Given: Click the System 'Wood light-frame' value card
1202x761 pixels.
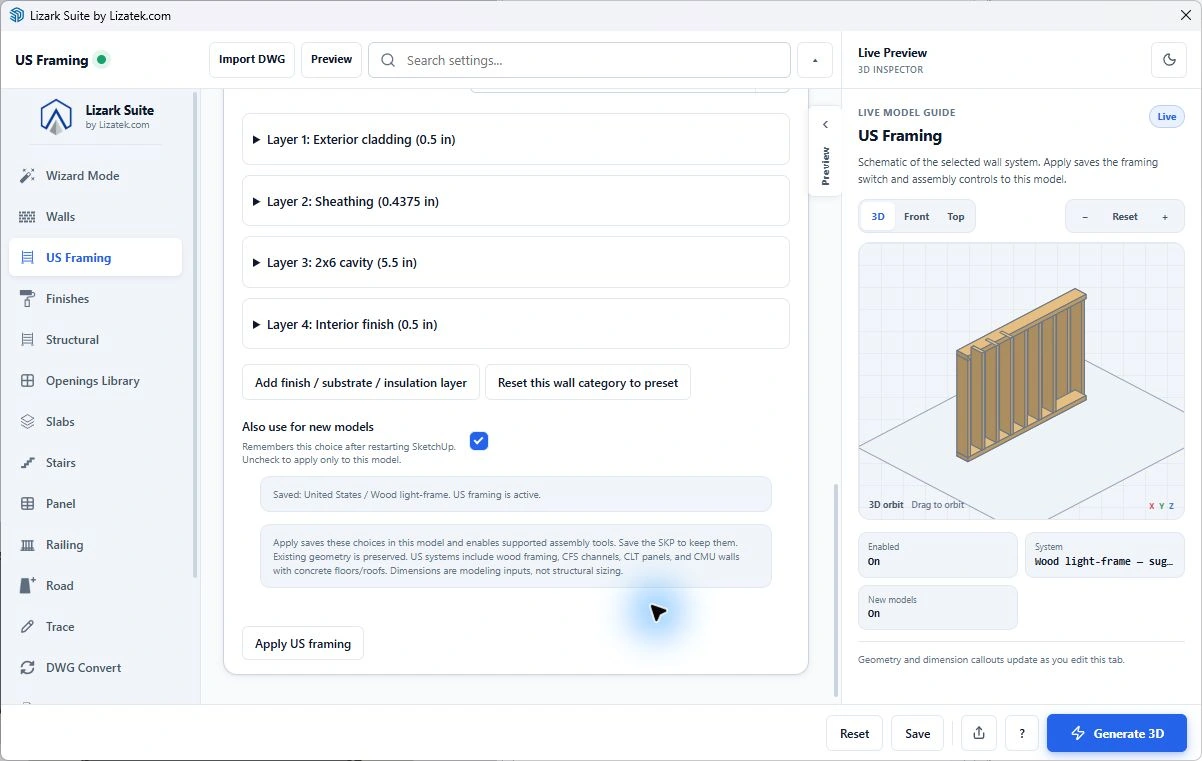Looking at the screenshot, I should pyautogui.click(x=1104, y=555).
